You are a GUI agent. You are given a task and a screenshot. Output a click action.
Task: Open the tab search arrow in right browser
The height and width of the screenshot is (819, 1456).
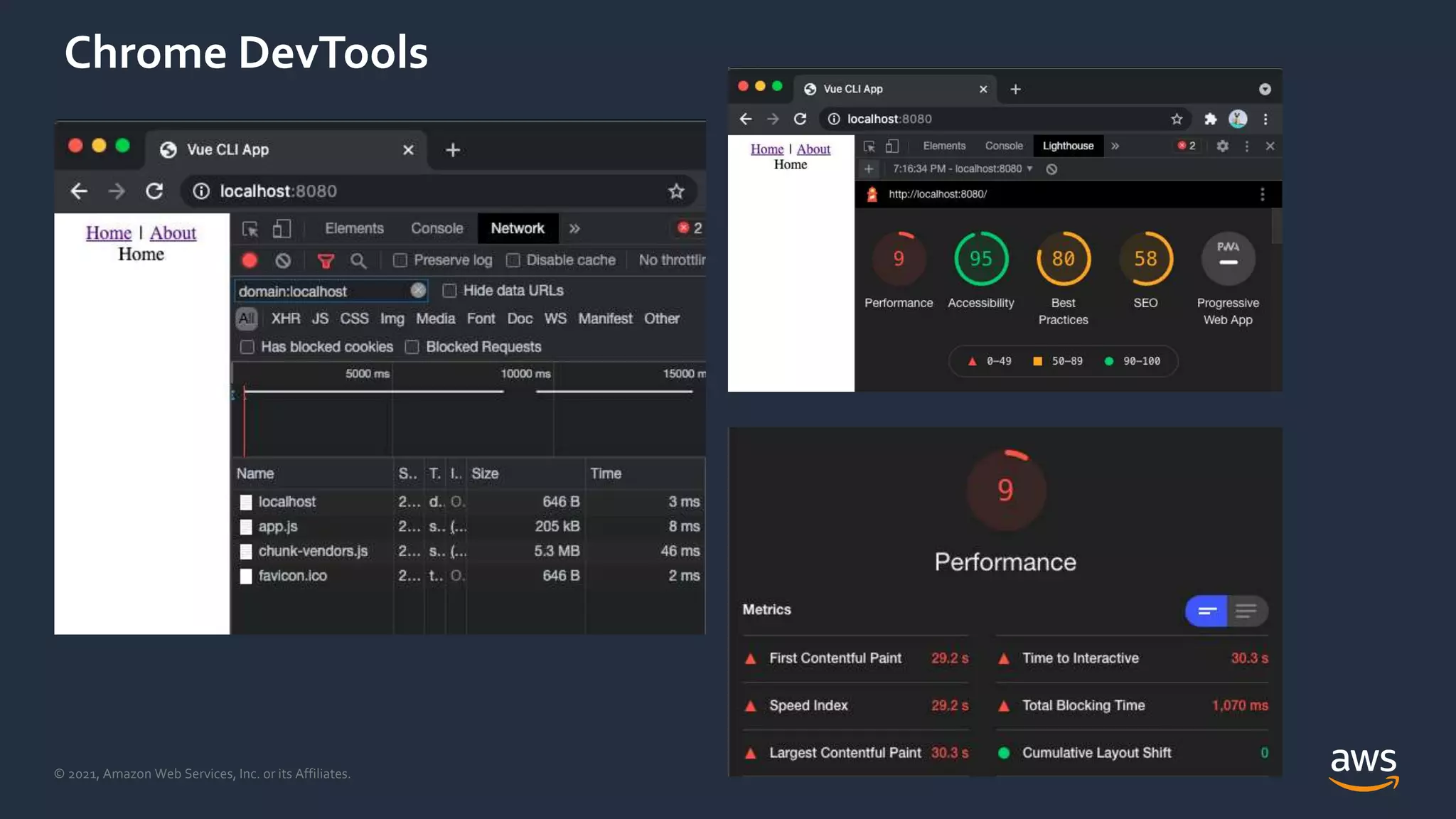pos(1265,89)
